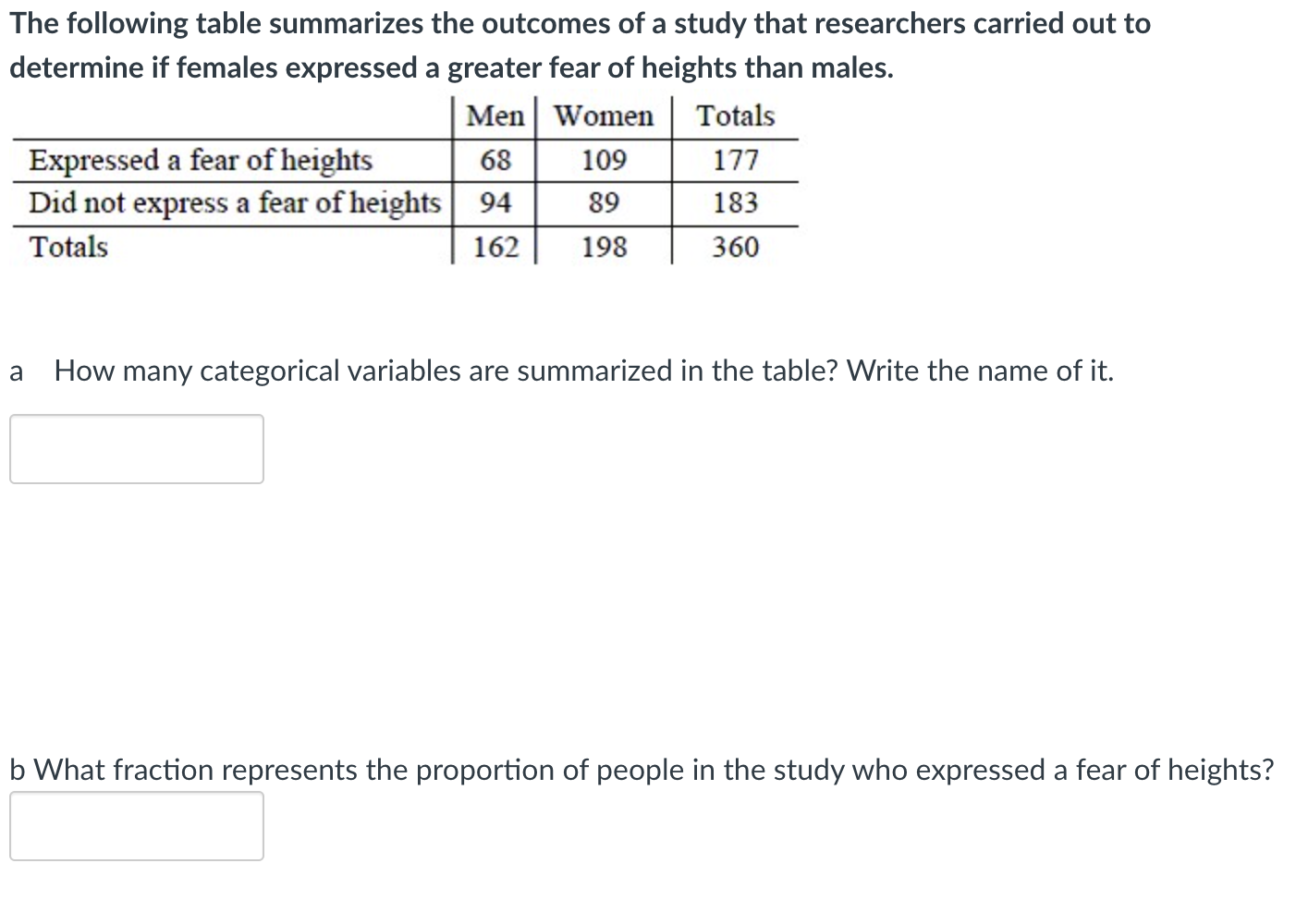Click the Men column header
This screenshot has width=1296, height=924.
coord(495,115)
